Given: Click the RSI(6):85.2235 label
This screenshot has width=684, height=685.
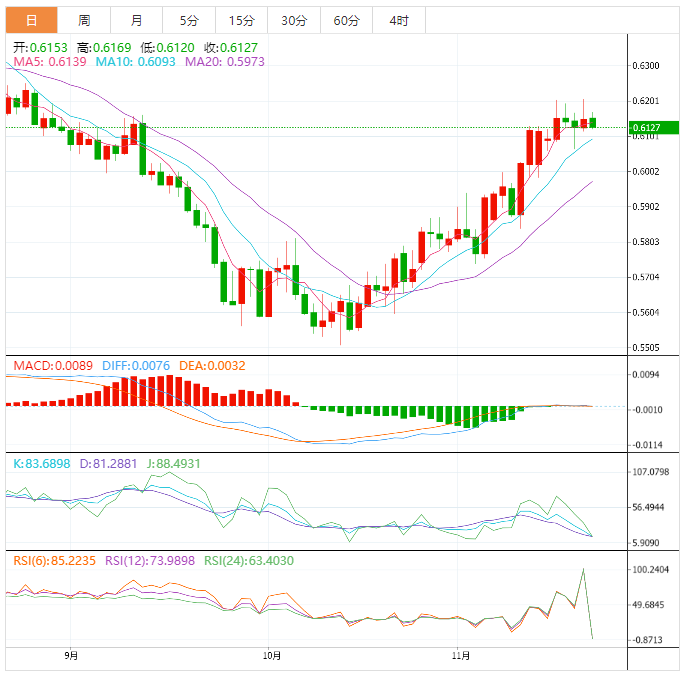Looking at the screenshot, I should tap(54, 560).
